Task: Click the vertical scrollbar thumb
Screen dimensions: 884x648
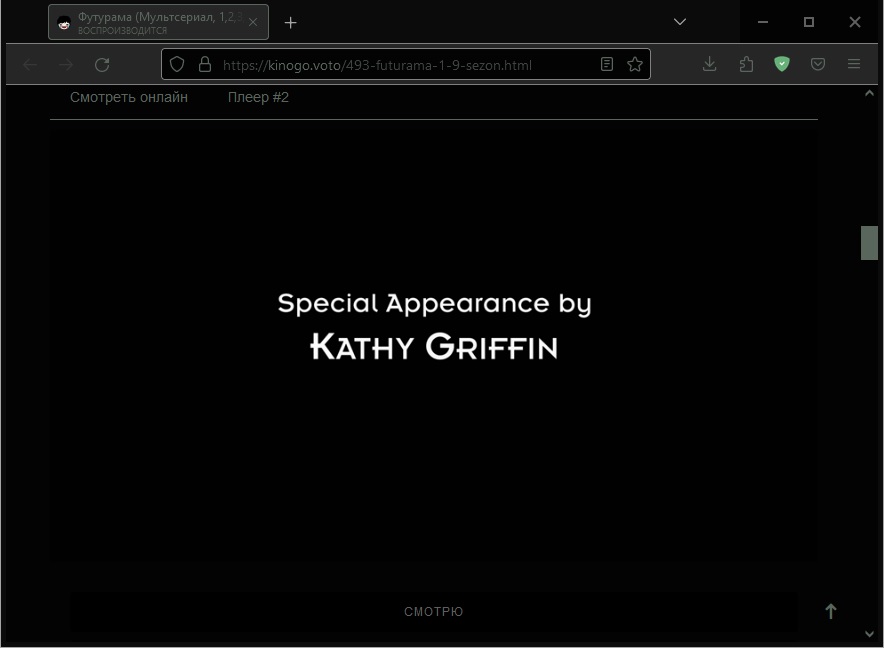Action: [869, 243]
